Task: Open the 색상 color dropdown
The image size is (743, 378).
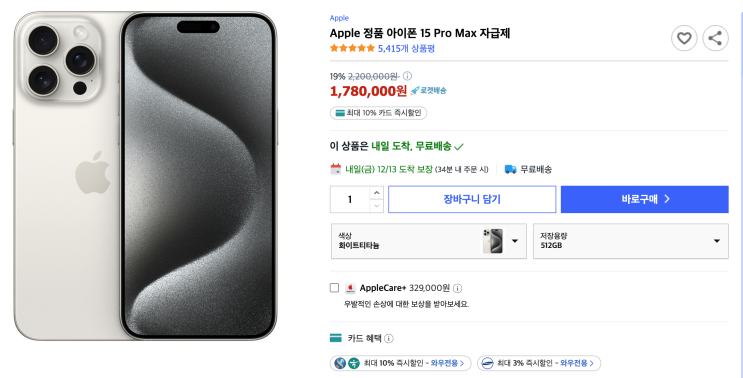Action: [x=429, y=241]
